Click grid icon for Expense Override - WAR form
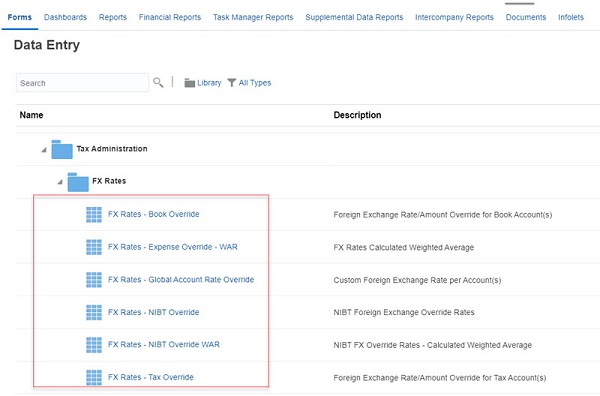 (94, 247)
